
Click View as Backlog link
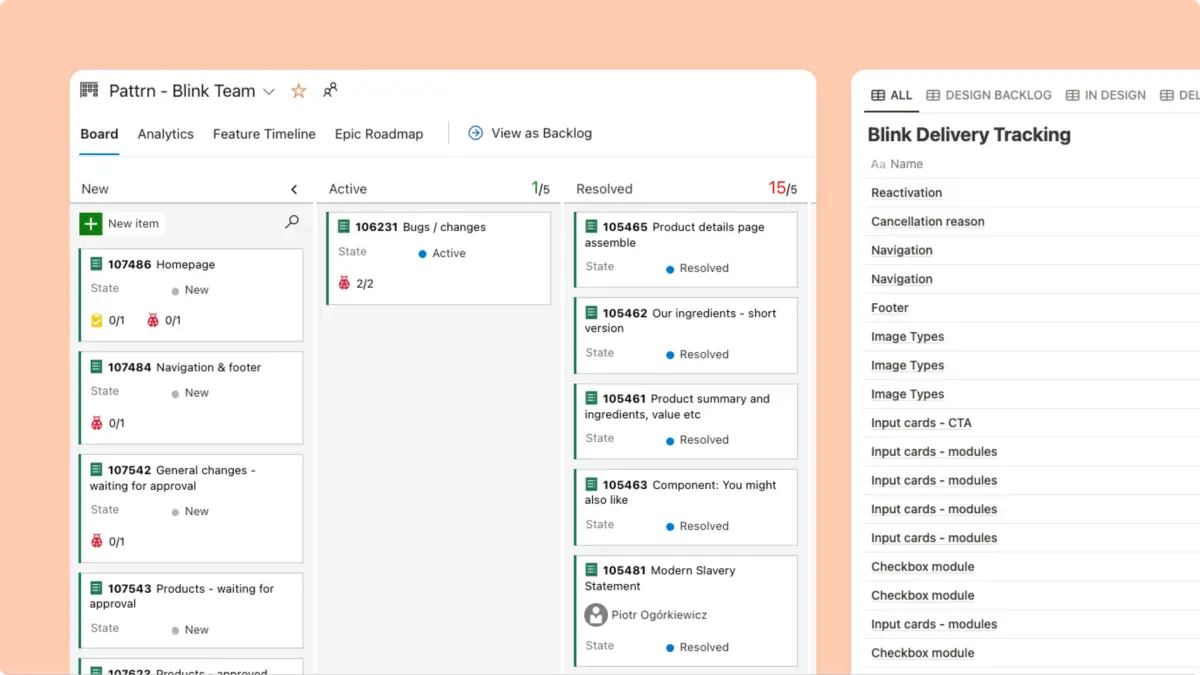[x=542, y=133]
